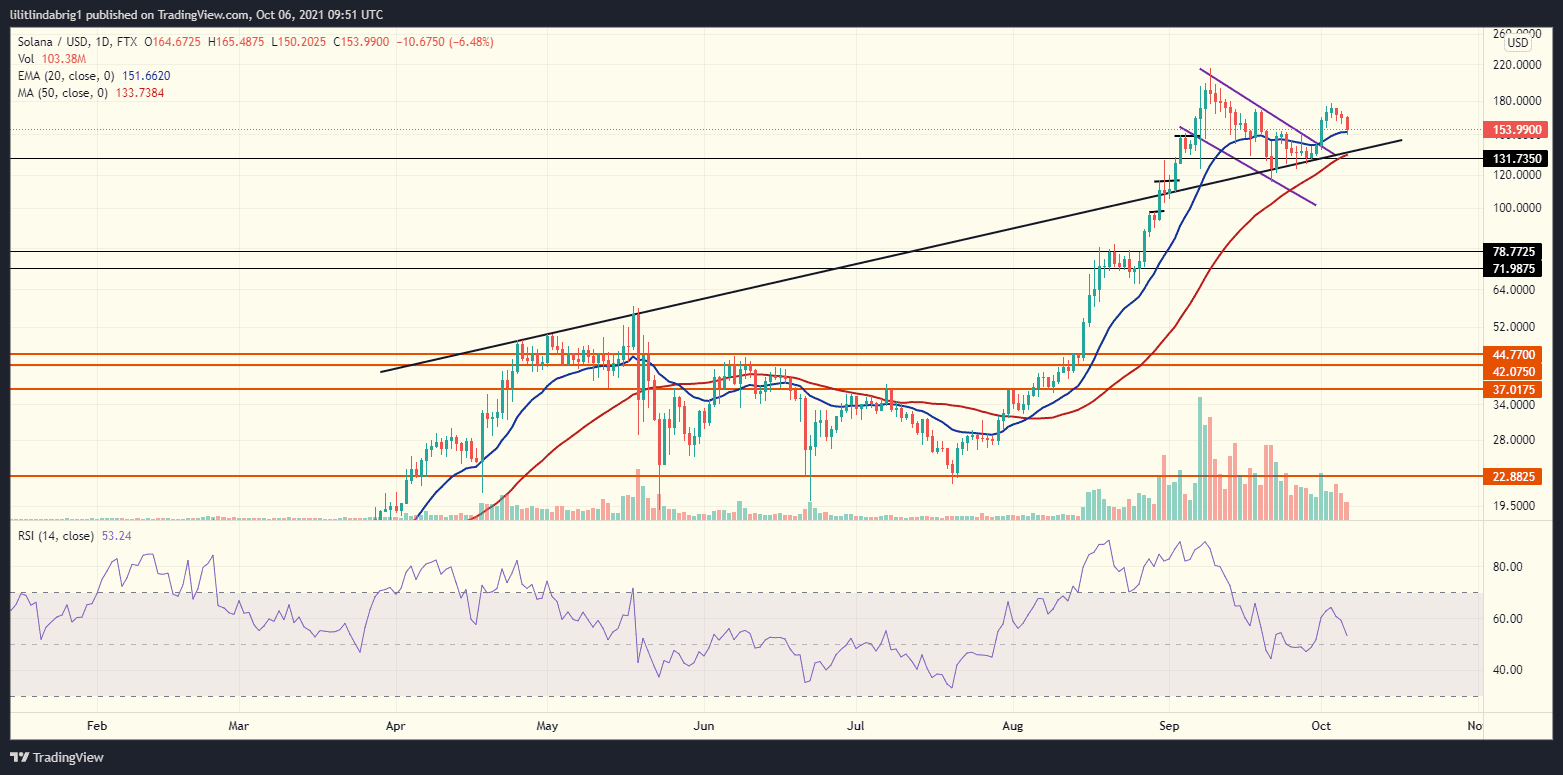
Task: Open the EMA (20, close, 0) indicator legend
Action: click(x=65, y=75)
